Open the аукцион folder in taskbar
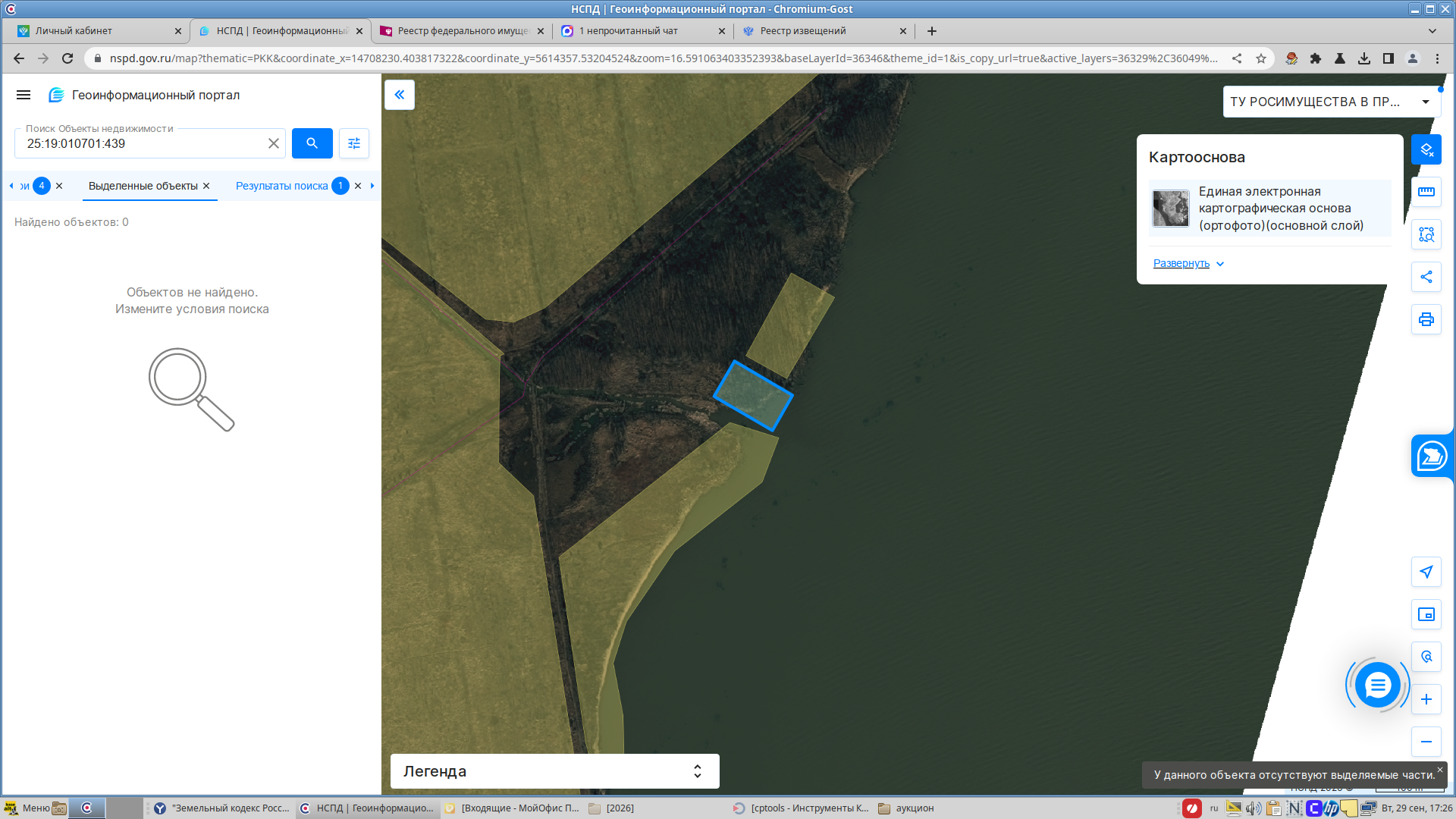Viewport: 1456px width, 819px height. click(x=906, y=808)
